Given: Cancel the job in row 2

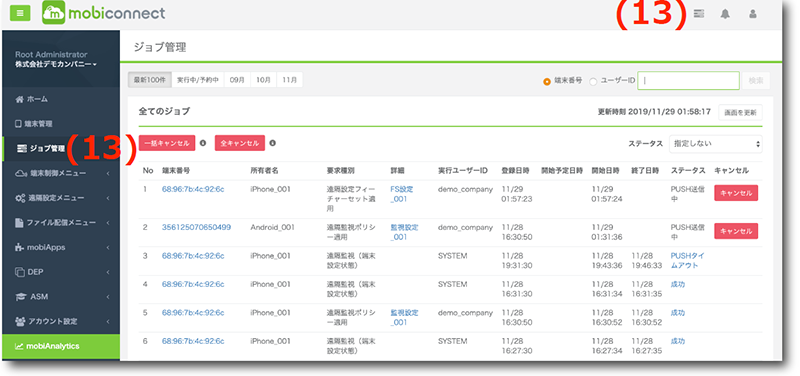Looking at the screenshot, I should [x=736, y=231].
